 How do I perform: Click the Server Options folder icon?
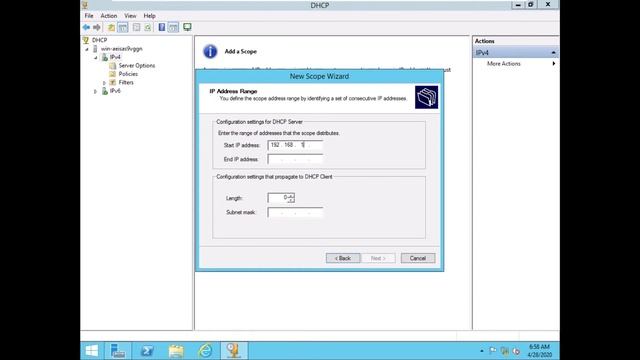click(113, 65)
